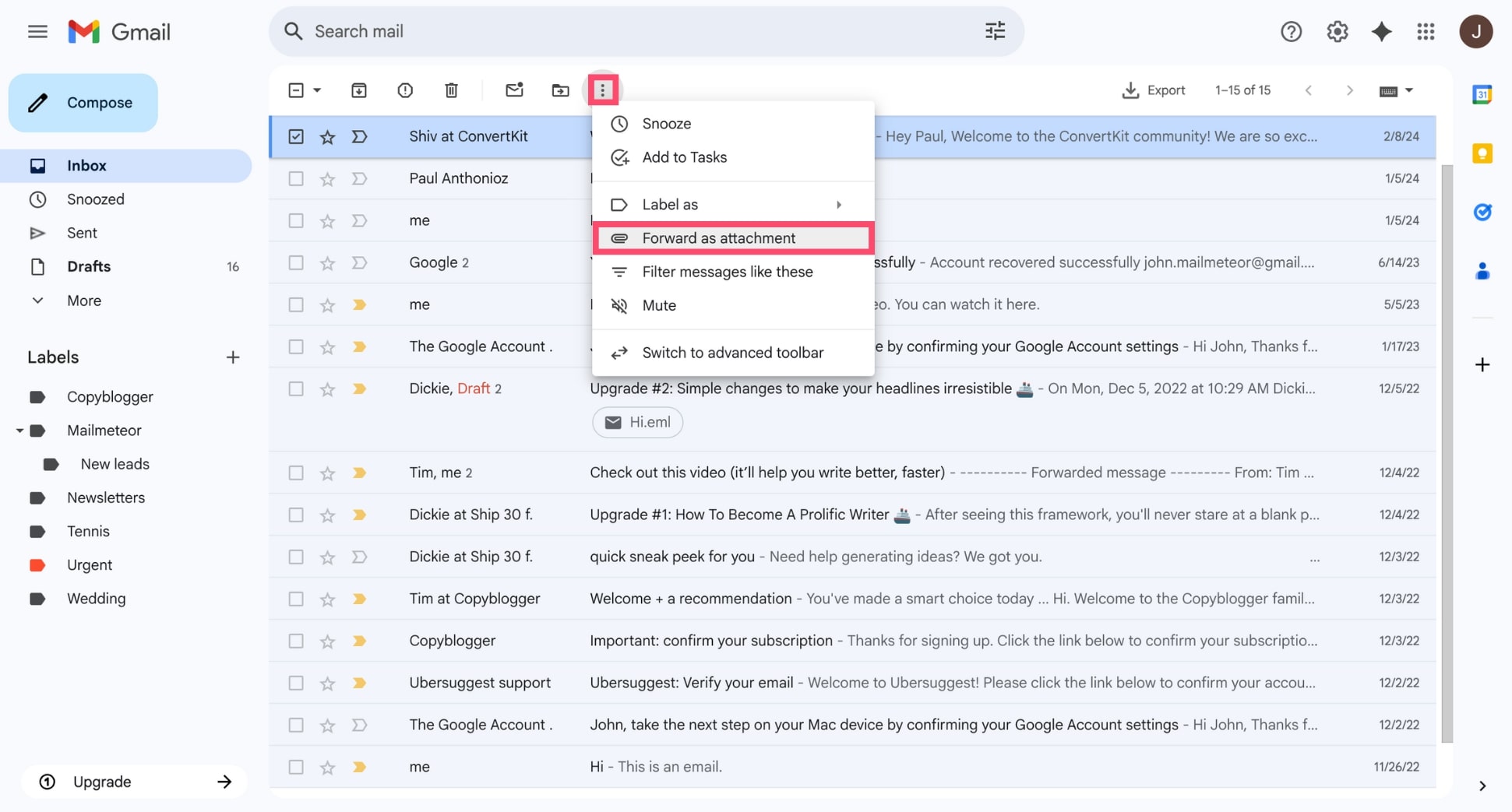Open the account avatar J

(x=1475, y=32)
